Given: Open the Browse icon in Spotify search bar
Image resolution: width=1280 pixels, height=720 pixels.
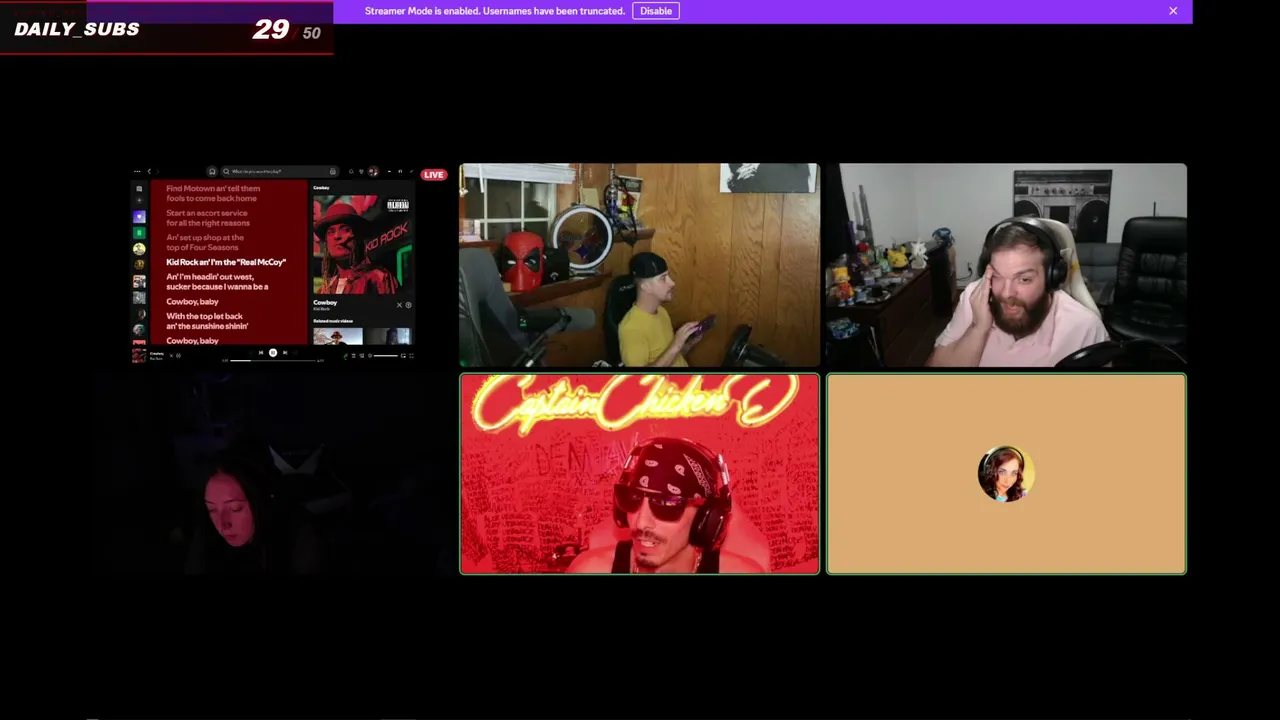Looking at the screenshot, I should coord(332,172).
